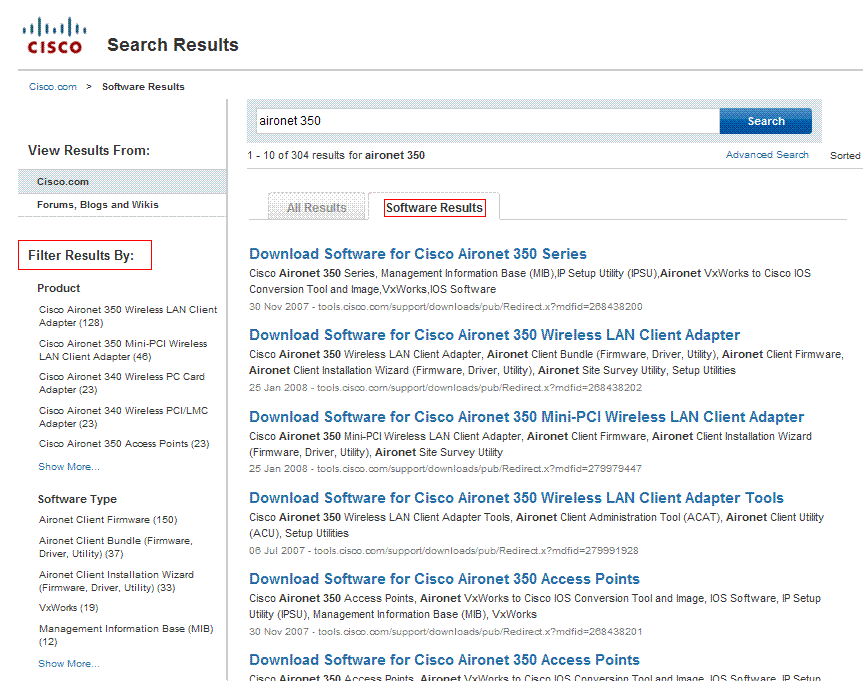The width and height of the screenshot is (863, 682).
Task: Click the Sorted label near Advanced Search
Action: click(845, 155)
